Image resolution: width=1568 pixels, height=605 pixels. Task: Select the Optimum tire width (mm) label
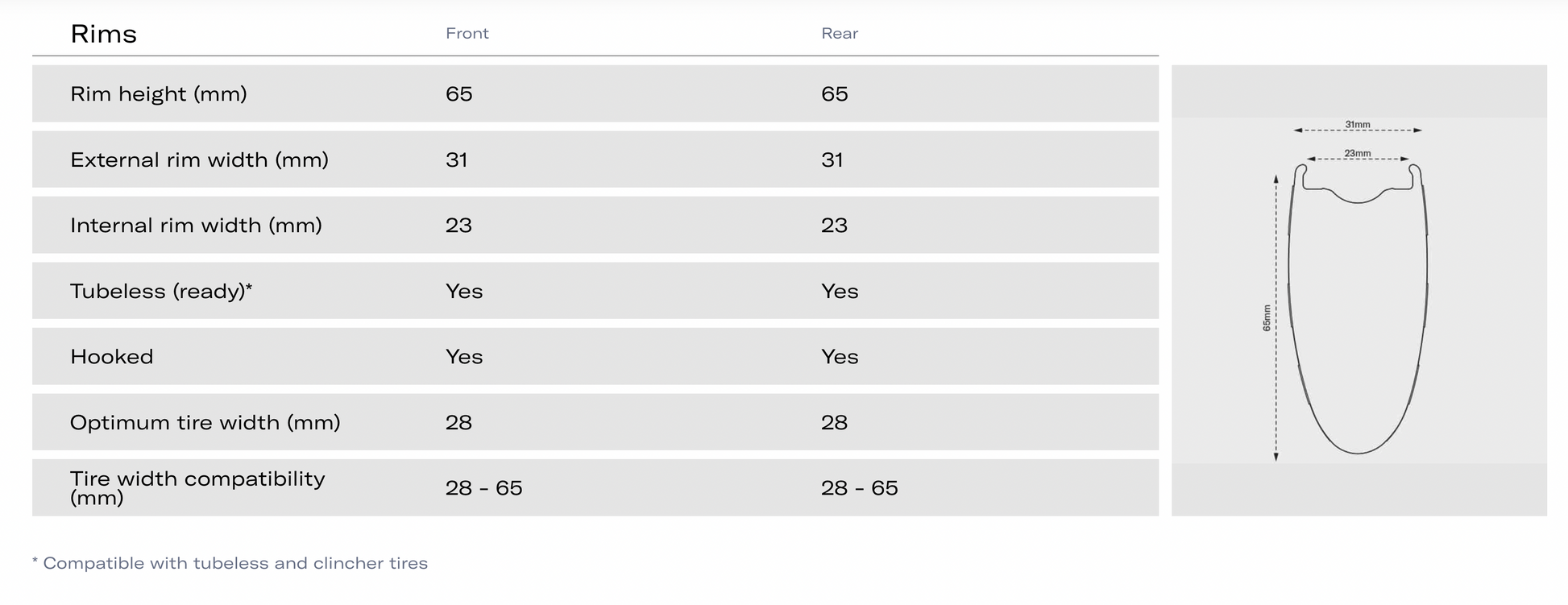(x=205, y=423)
